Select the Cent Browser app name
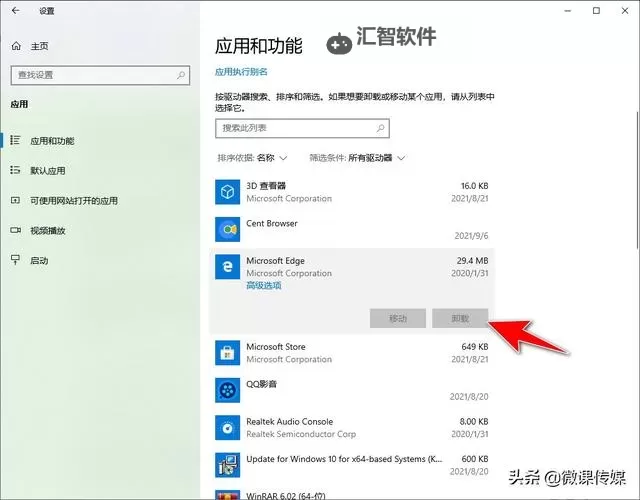640x500 pixels. [x=272, y=223]
